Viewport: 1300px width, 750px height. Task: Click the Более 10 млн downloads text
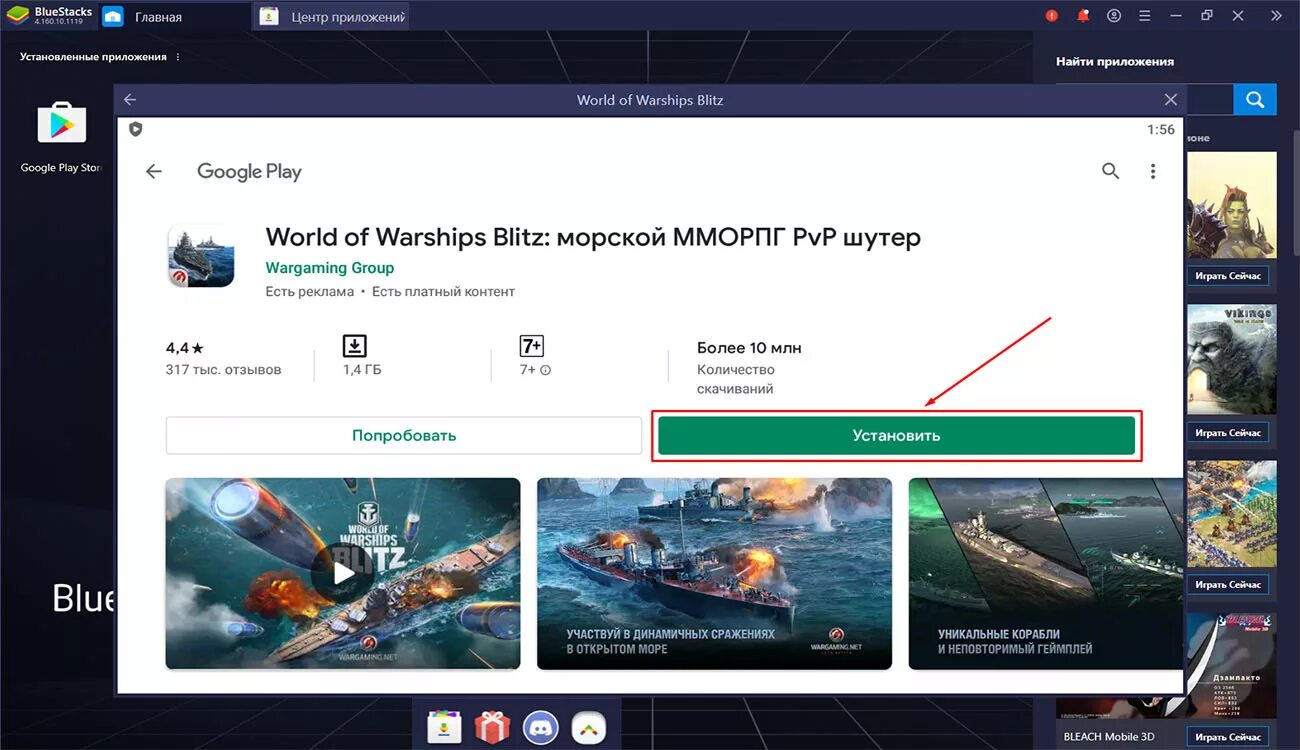(x=749, y=348)
